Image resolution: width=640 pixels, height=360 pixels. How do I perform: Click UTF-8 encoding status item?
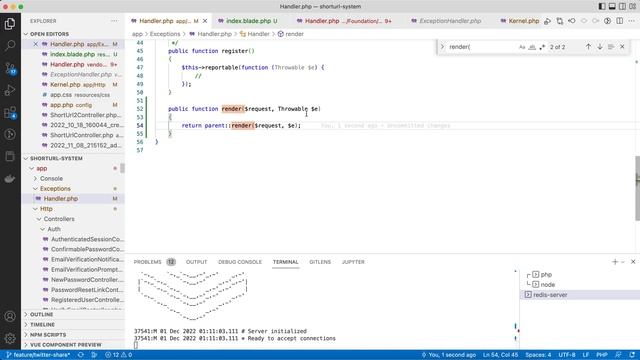click(567, 355)
